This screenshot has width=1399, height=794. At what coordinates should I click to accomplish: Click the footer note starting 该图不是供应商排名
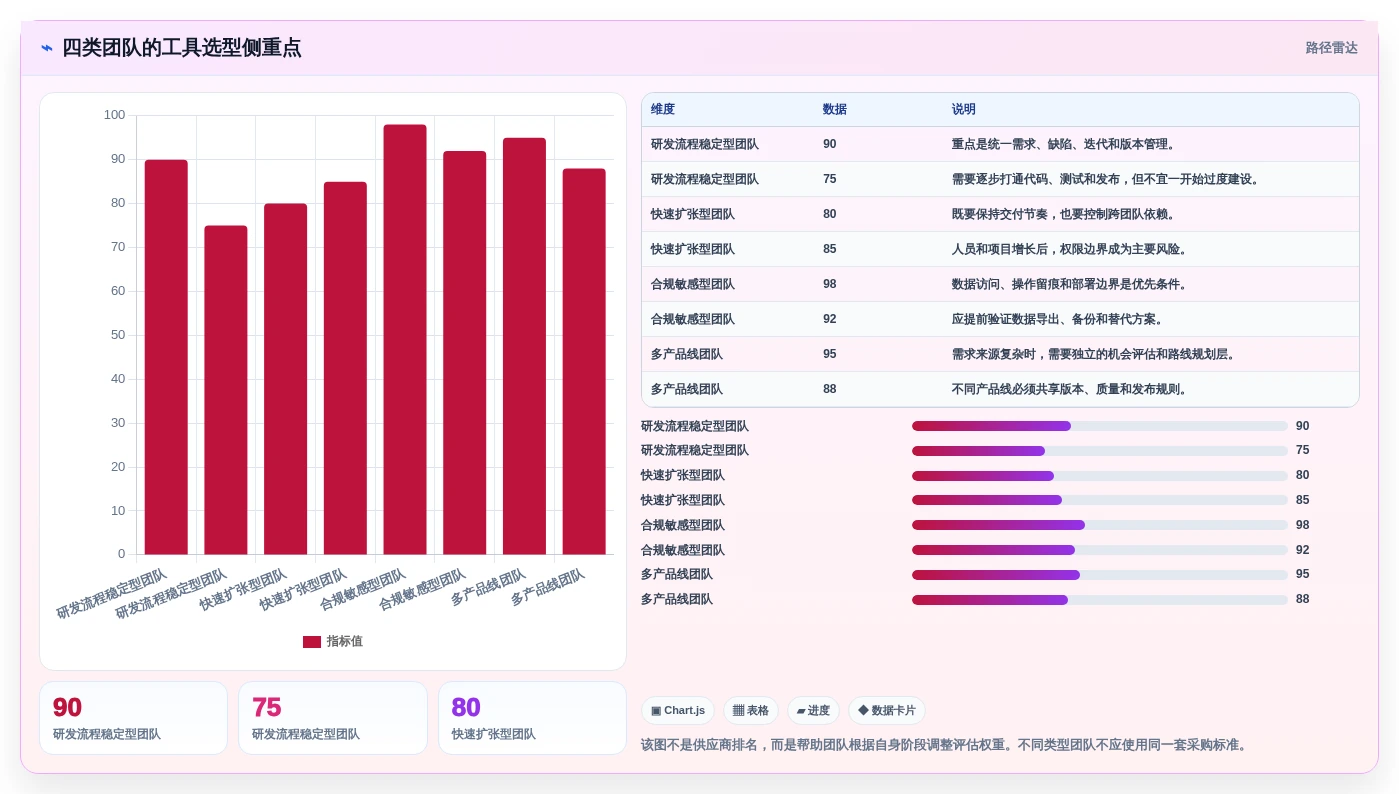946,745
